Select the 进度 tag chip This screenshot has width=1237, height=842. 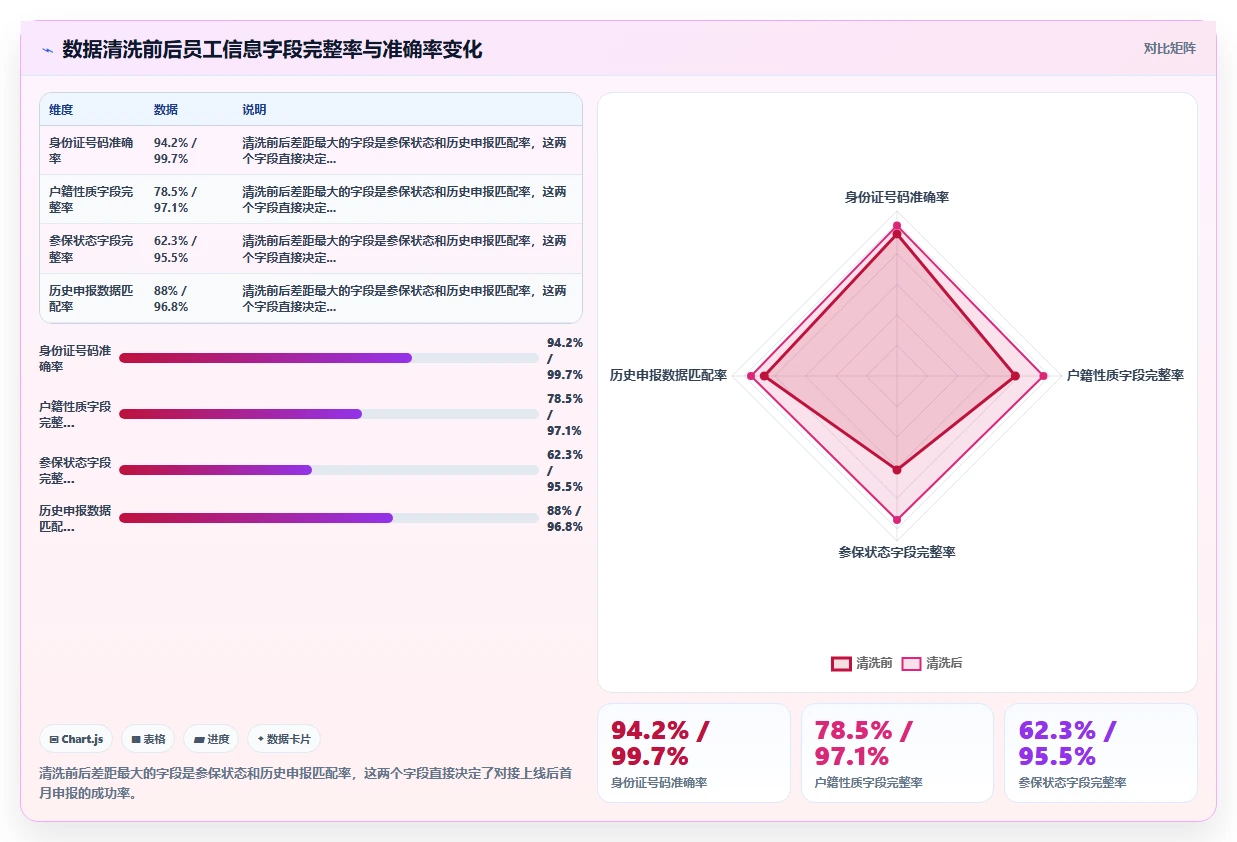211,739
